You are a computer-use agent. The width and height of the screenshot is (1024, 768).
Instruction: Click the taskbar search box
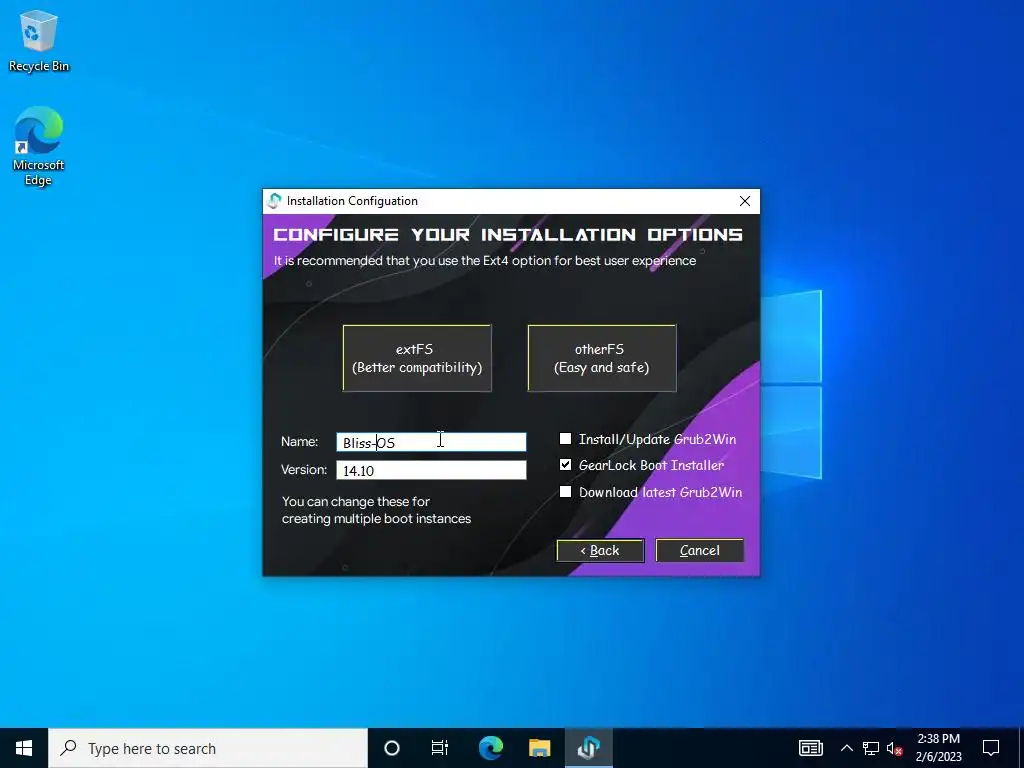[208, 748]
